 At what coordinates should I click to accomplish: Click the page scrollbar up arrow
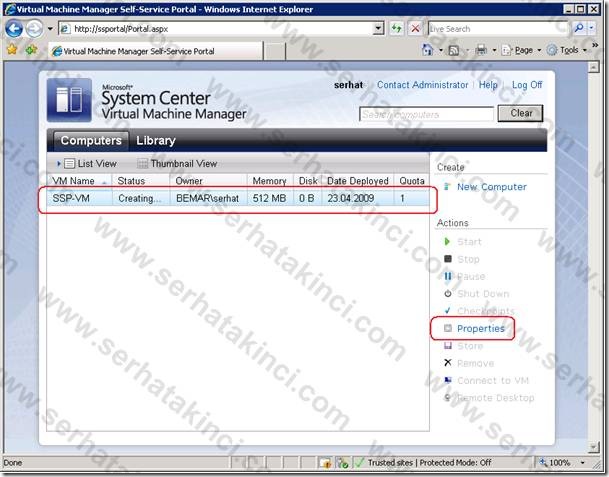593,67
